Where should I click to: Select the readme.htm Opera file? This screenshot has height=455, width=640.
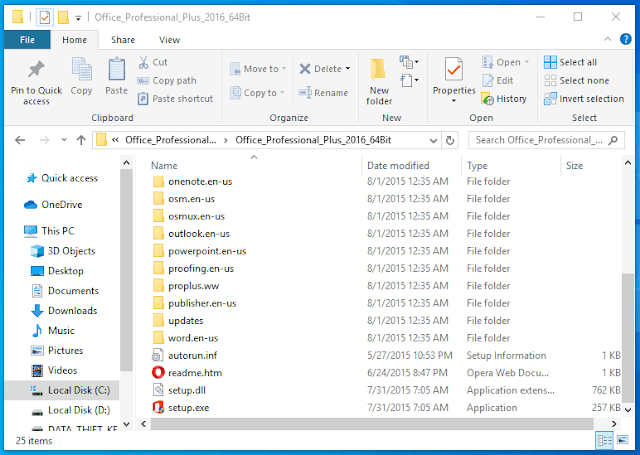pos(195,373)
